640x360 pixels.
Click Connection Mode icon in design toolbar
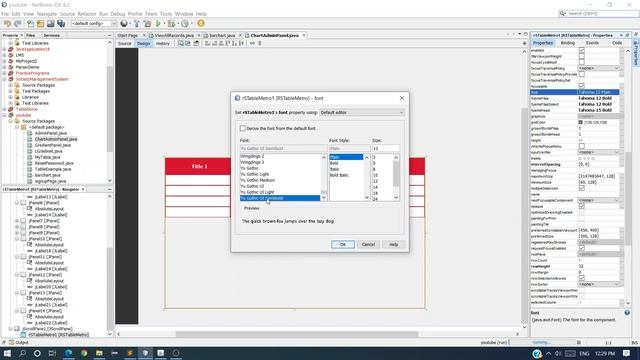click(x=188, y=43)
